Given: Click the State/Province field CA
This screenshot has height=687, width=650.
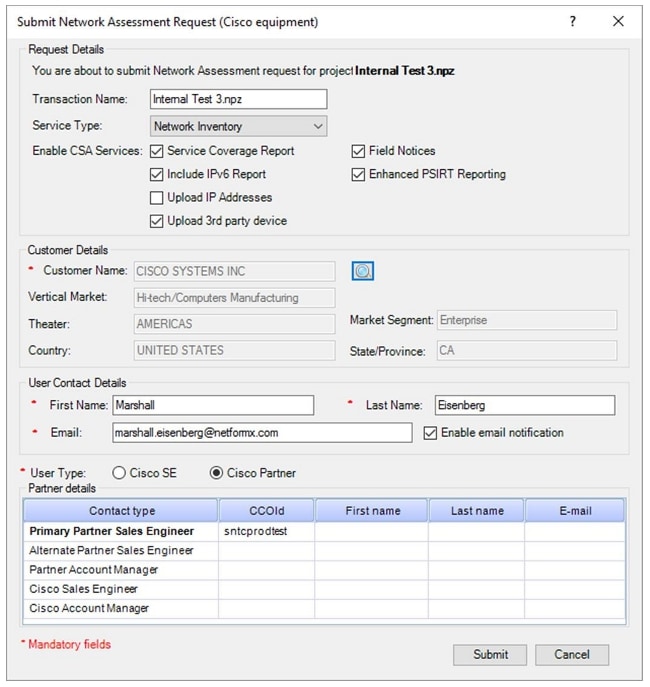Looking at the screenshot, I should tap(527, 351).
